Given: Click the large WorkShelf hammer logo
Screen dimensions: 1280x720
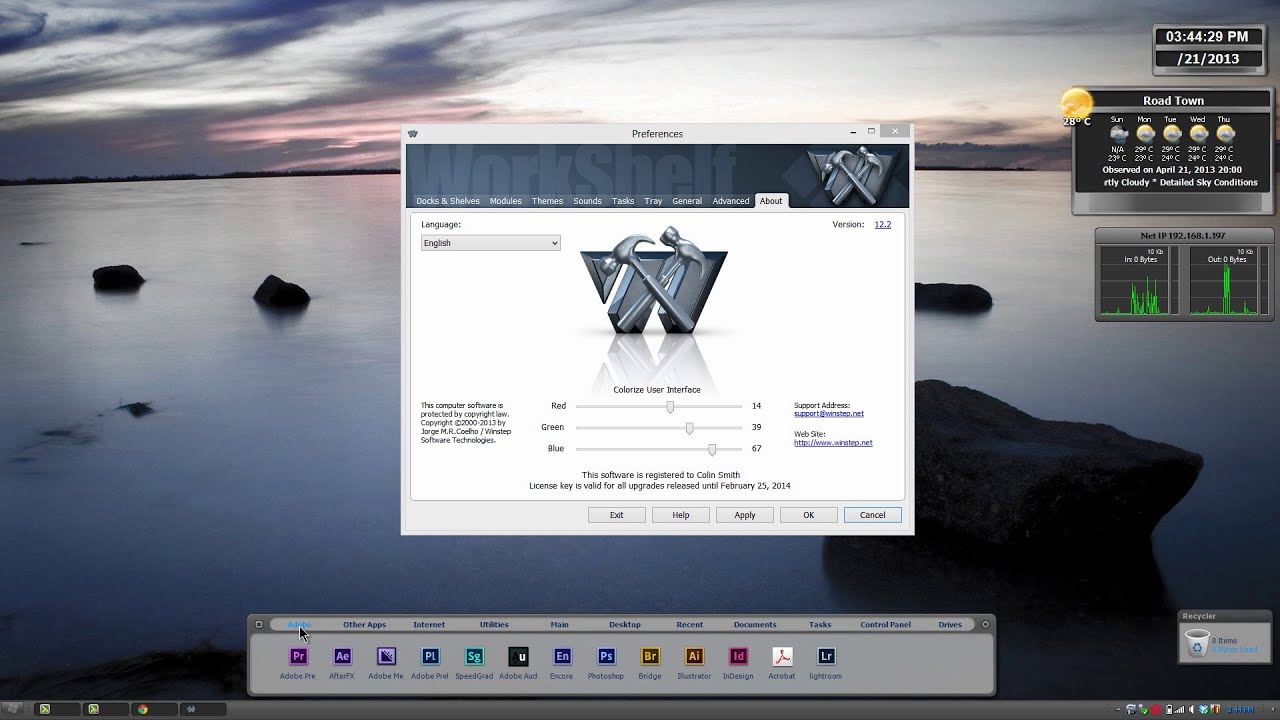Looking at the screenshot, I should 654,282.
